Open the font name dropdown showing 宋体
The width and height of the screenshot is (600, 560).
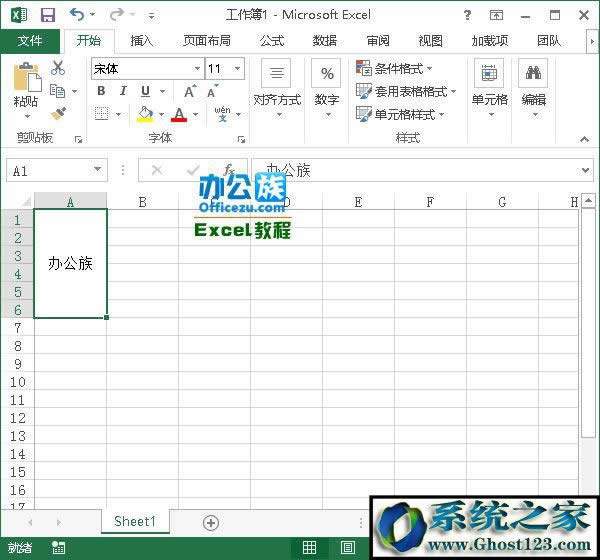(197, 68)
